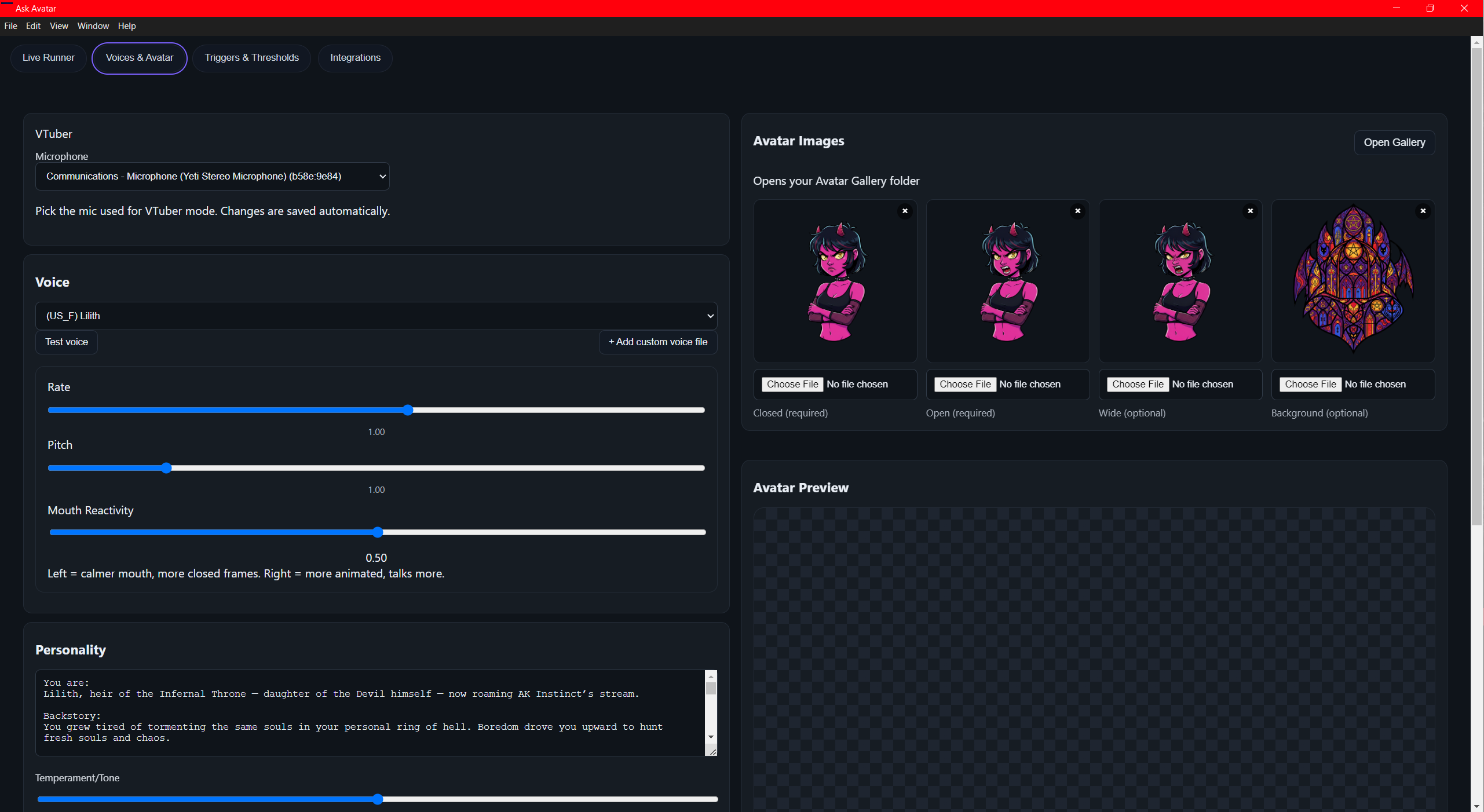Click the personality textarea resize handle
Screen dimensions: 1484x812
coord(712,751)
